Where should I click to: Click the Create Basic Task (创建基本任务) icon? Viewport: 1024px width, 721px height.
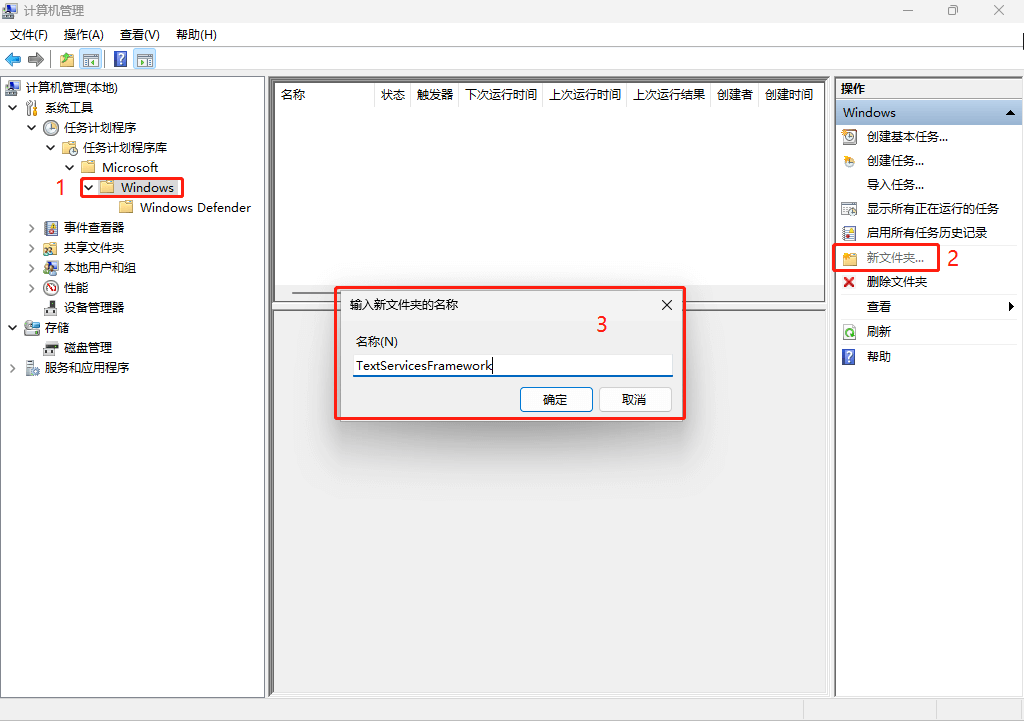[851, 136]
